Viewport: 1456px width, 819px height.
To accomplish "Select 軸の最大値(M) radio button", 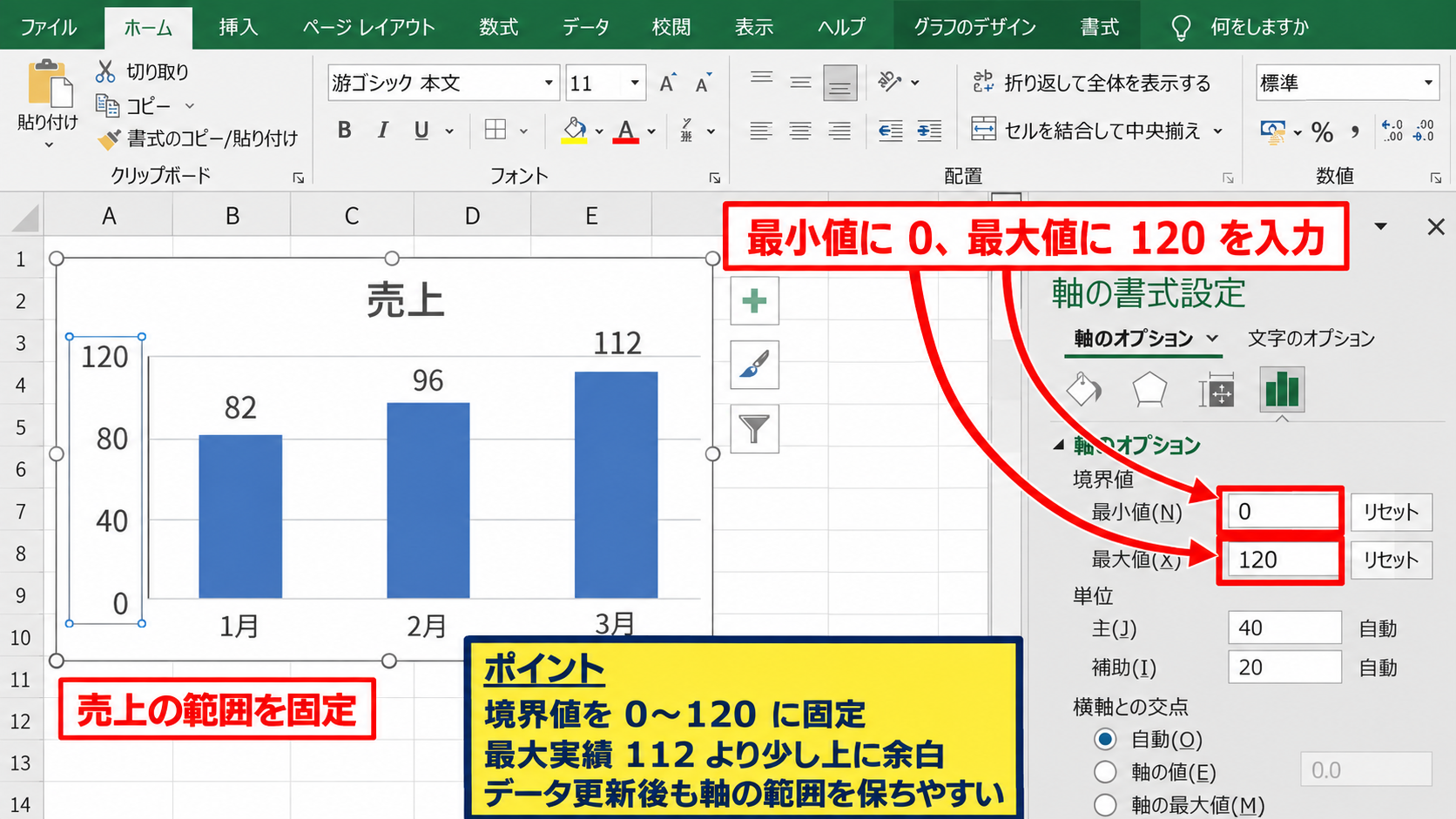I will pos(1105,805).
